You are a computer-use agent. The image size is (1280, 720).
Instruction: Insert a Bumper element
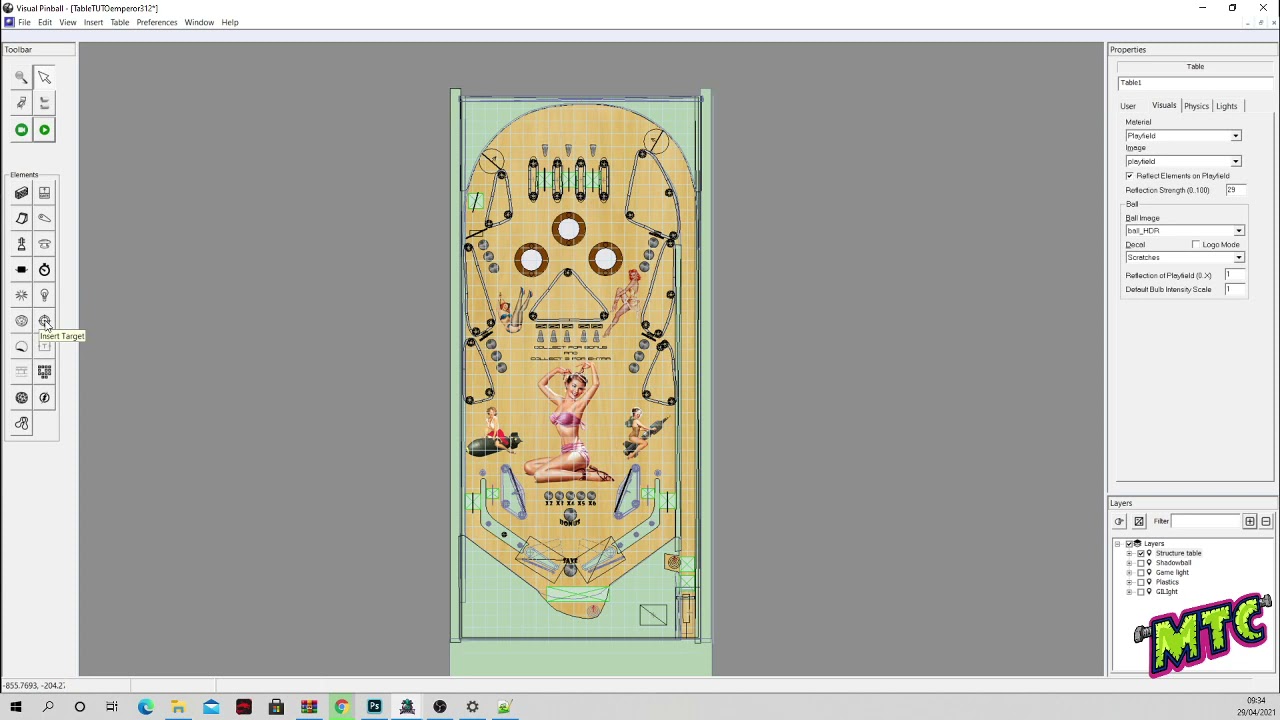44,244
